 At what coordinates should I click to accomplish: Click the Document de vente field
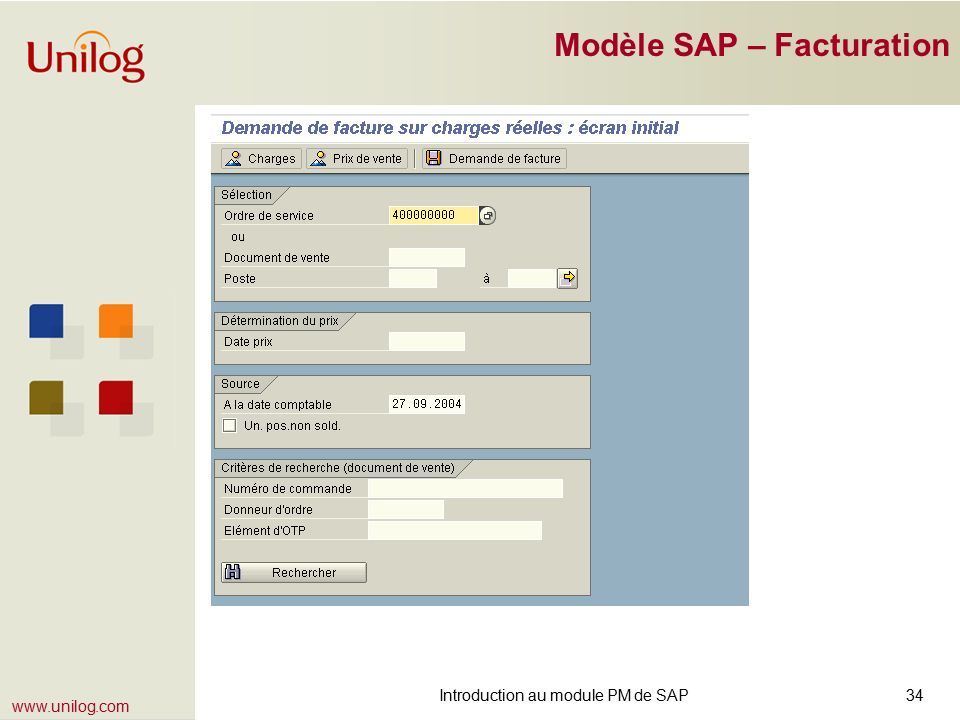(427, 257)
